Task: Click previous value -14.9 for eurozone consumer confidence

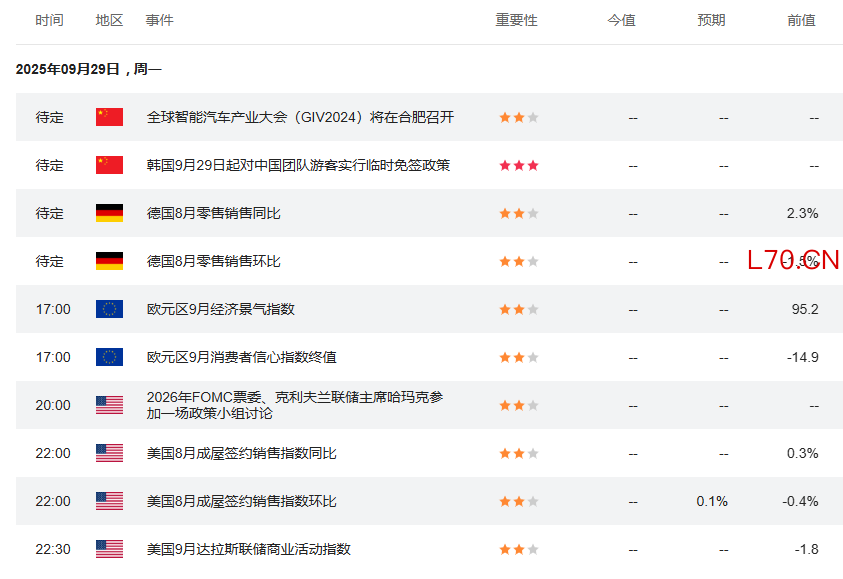Action: point(803,357)
